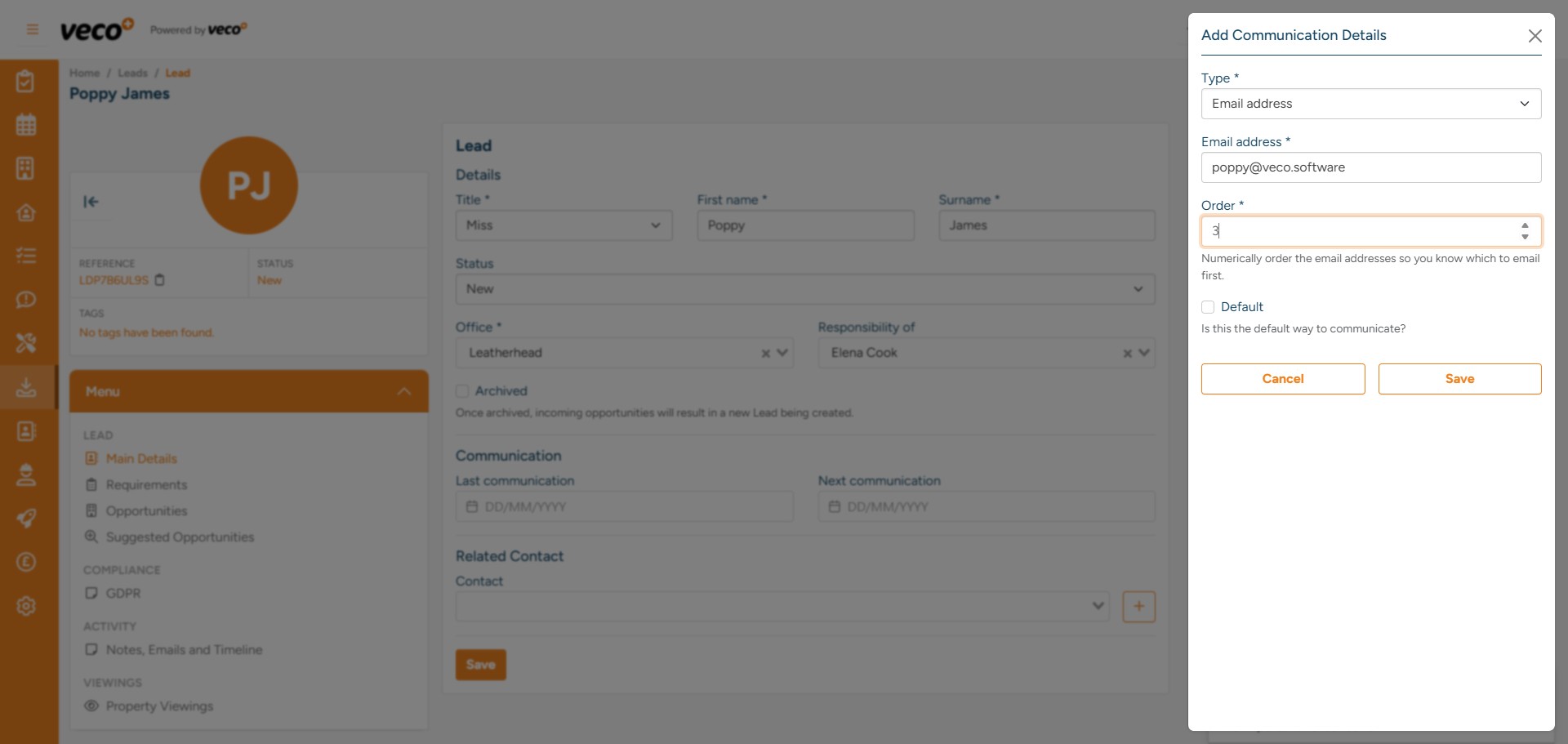This screenshot has width=1568, height=744.
Task: Click the plus icon to add contact
Action: tap(1138, 607)
